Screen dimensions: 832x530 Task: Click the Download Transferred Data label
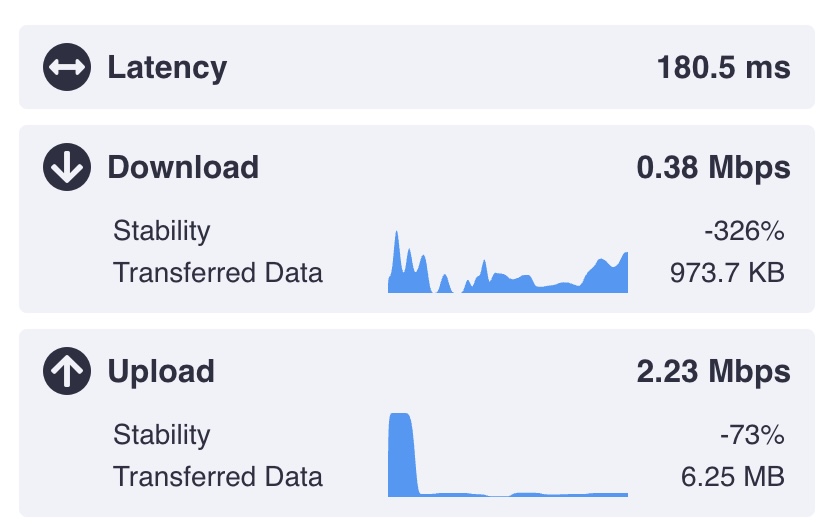(x=218, y=272)
